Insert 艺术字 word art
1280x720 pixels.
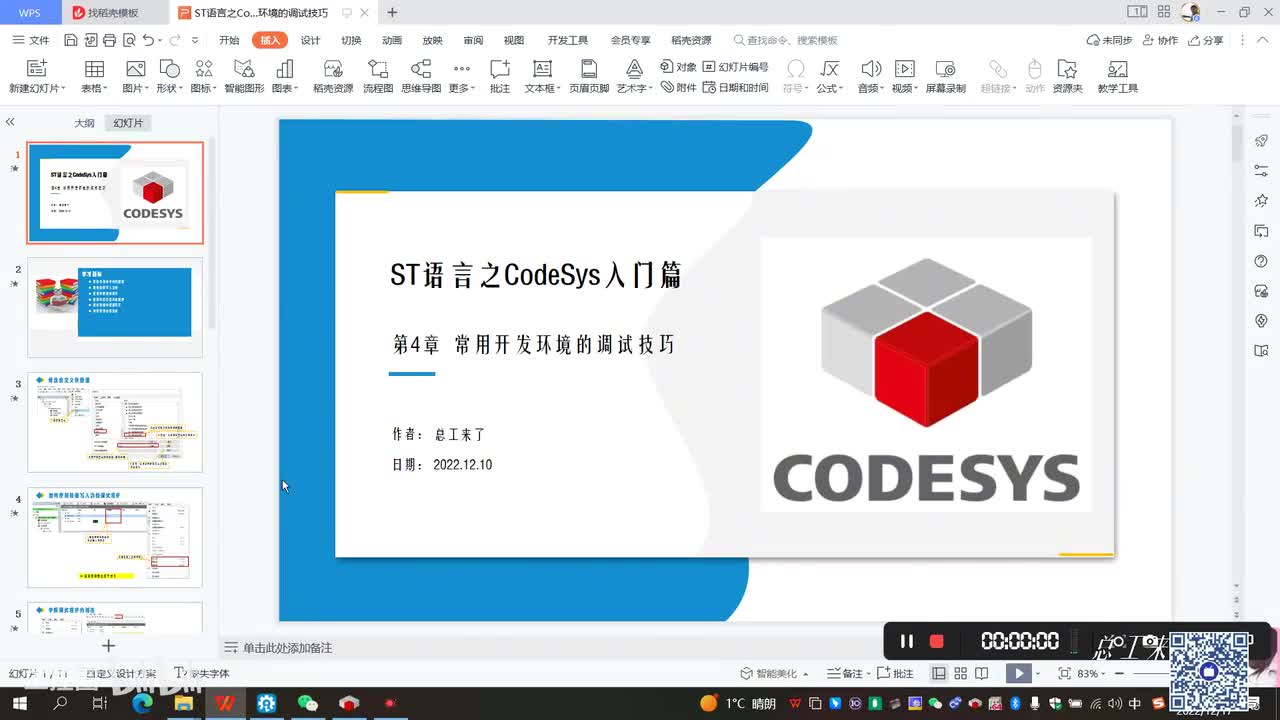(634, 76)
